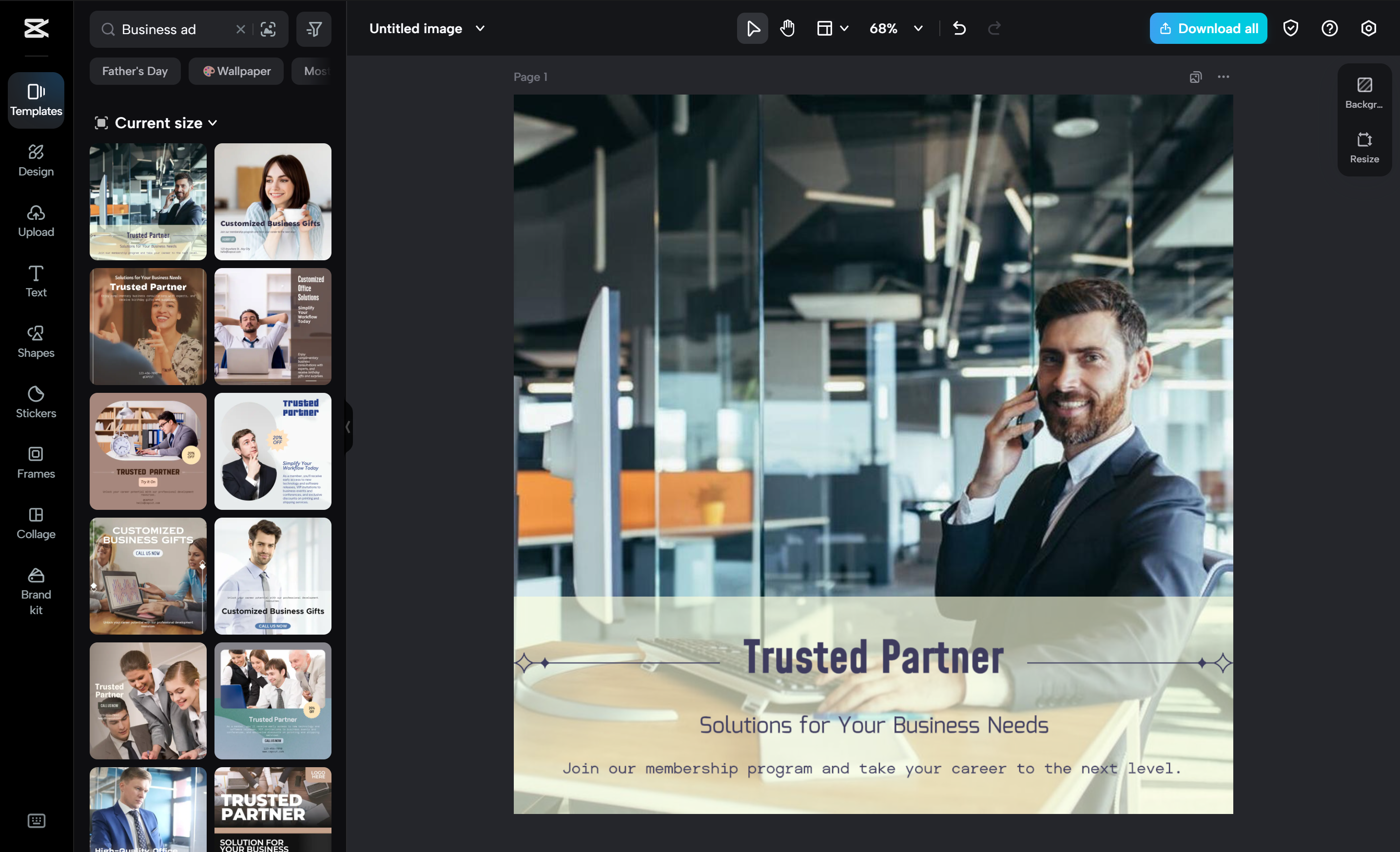1400x852 pixels.
Task: Open the zoom level dropdown showing 68%
Action: tap(896, 28)
